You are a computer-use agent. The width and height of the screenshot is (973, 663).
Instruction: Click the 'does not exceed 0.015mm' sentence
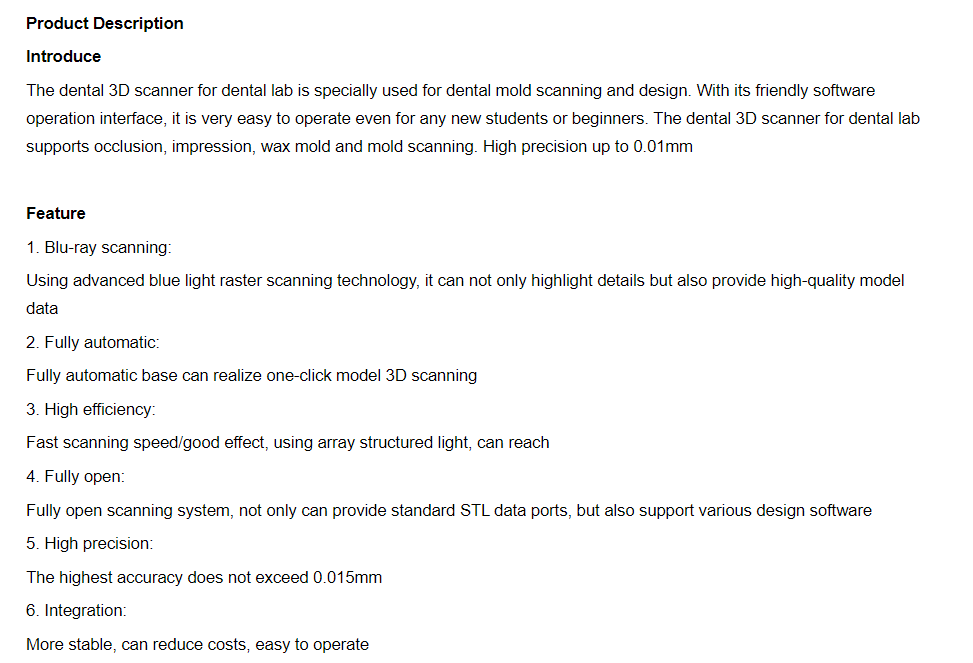click(x=204, y=577)
